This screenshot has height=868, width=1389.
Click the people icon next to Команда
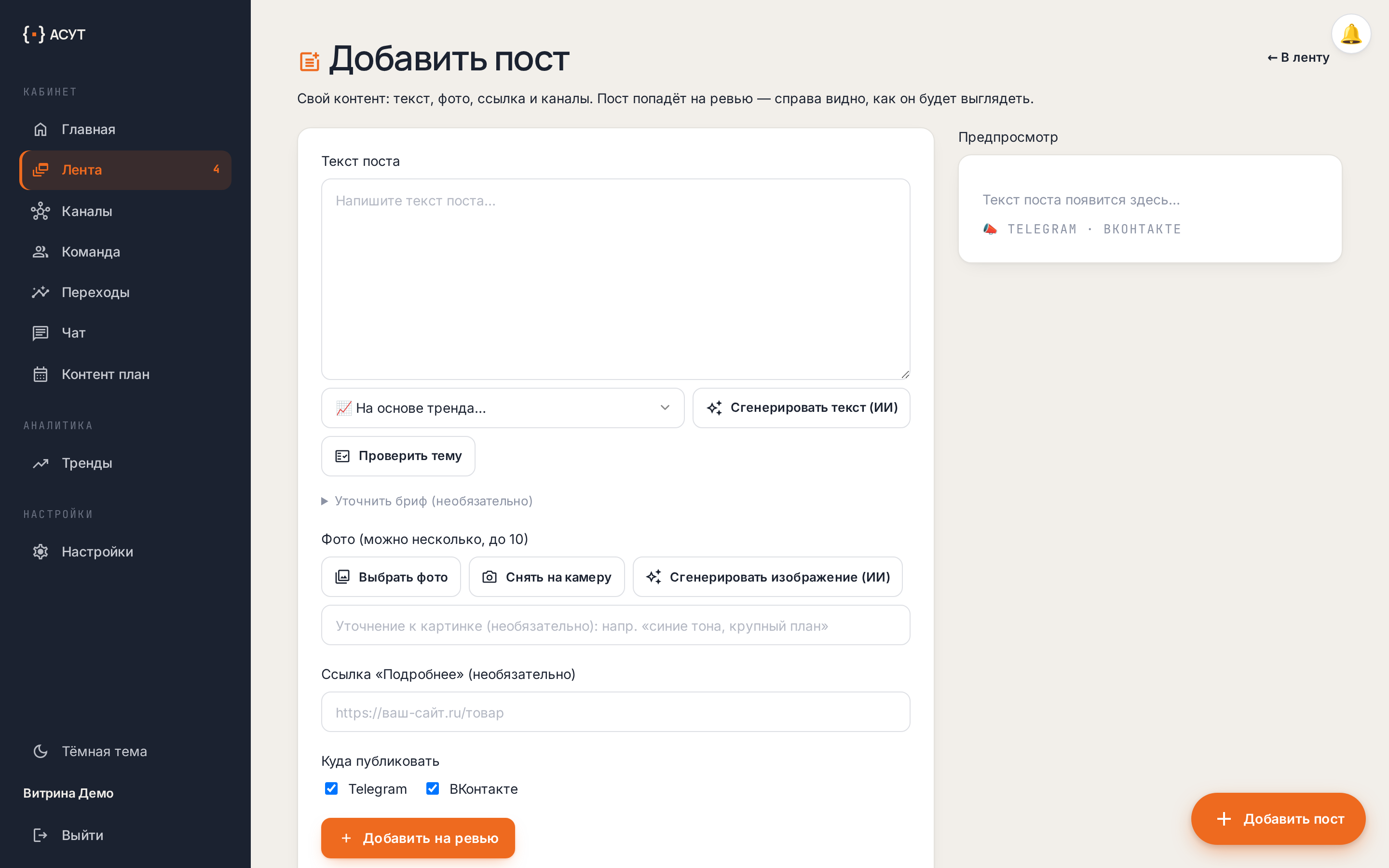(40, 251)
